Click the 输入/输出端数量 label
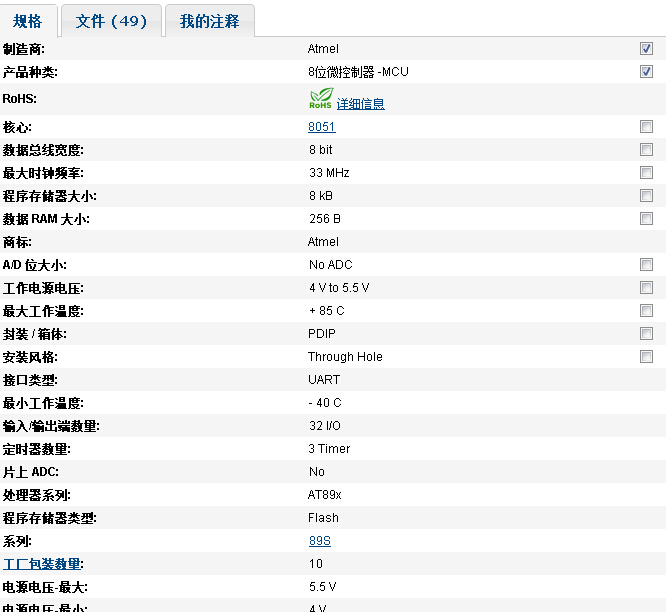The image size is (666, 612). coord(51,426)
